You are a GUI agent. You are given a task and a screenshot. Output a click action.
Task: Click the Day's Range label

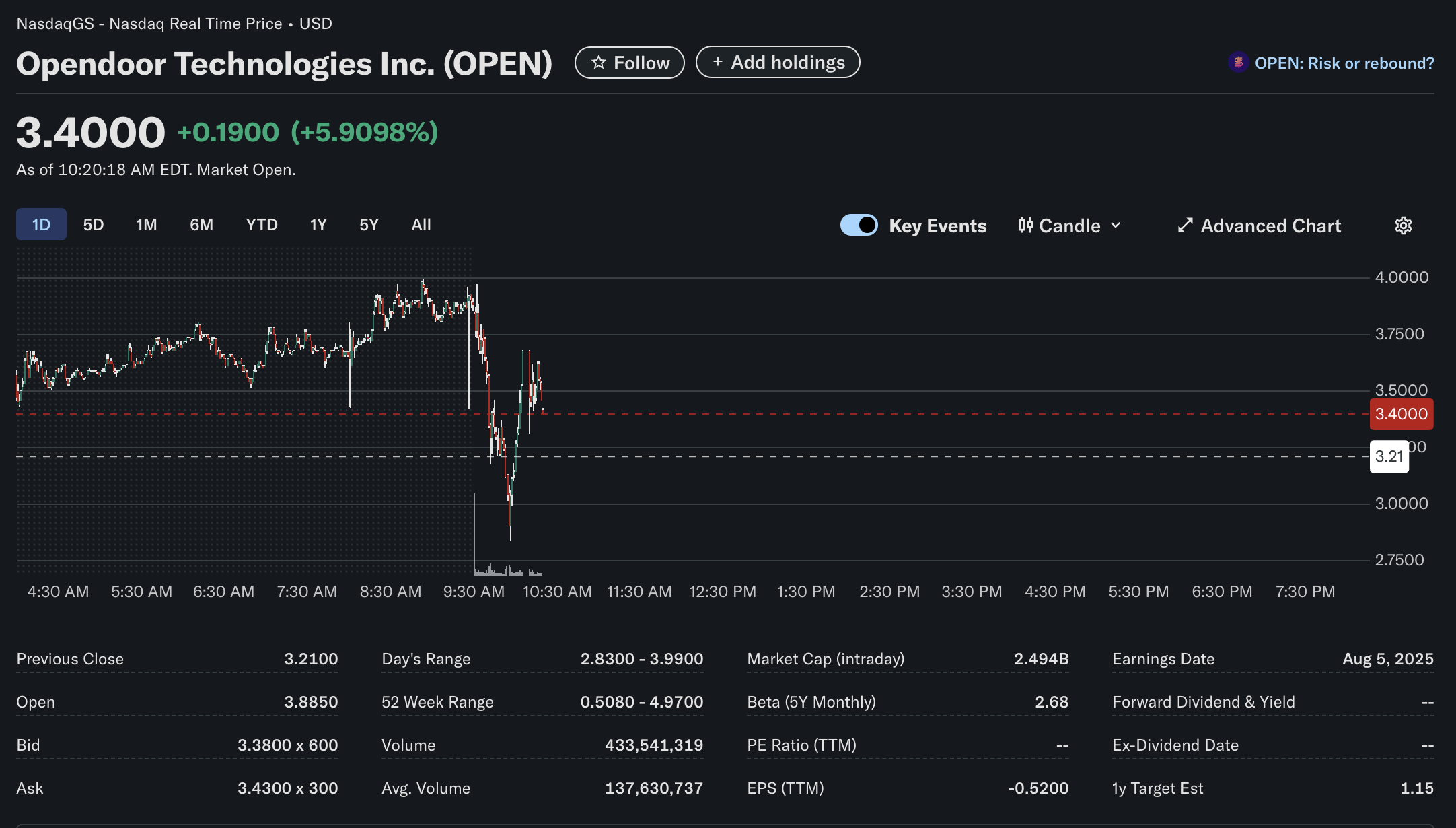point(426,659)
